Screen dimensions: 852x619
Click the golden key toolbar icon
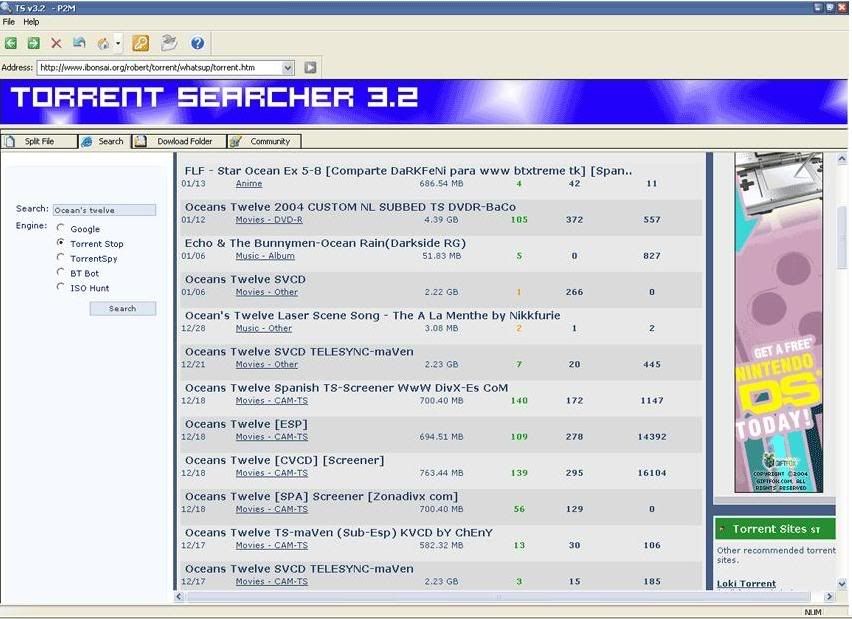point(140,43)
